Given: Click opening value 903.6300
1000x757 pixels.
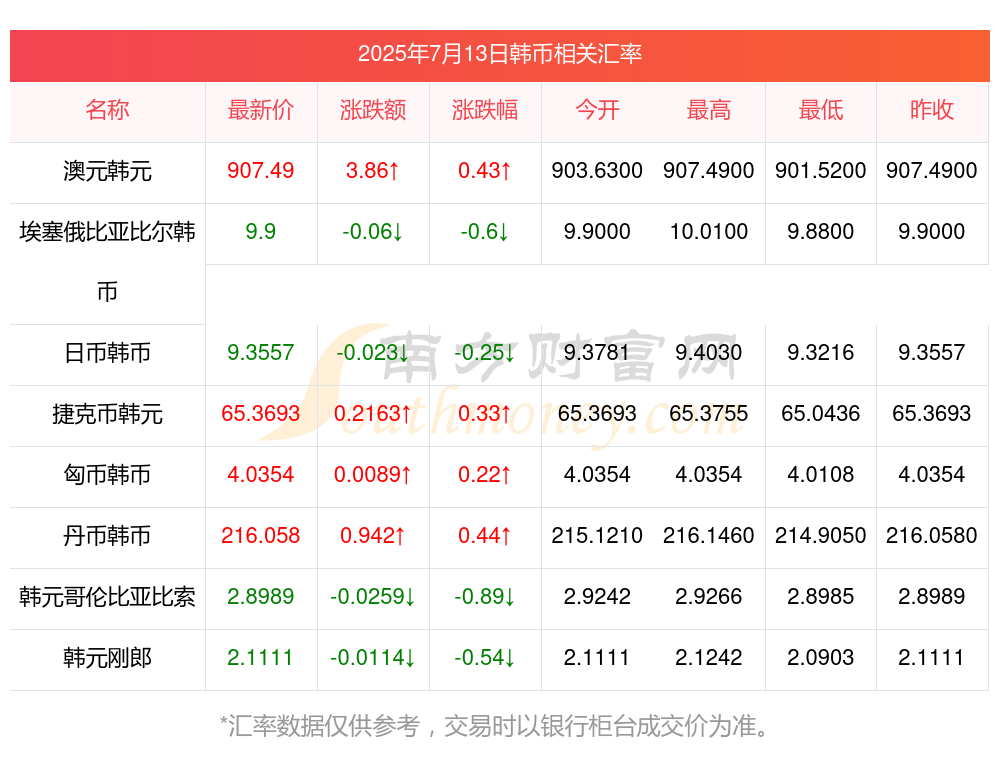Looking at the screenshot, I should [597, 171].
